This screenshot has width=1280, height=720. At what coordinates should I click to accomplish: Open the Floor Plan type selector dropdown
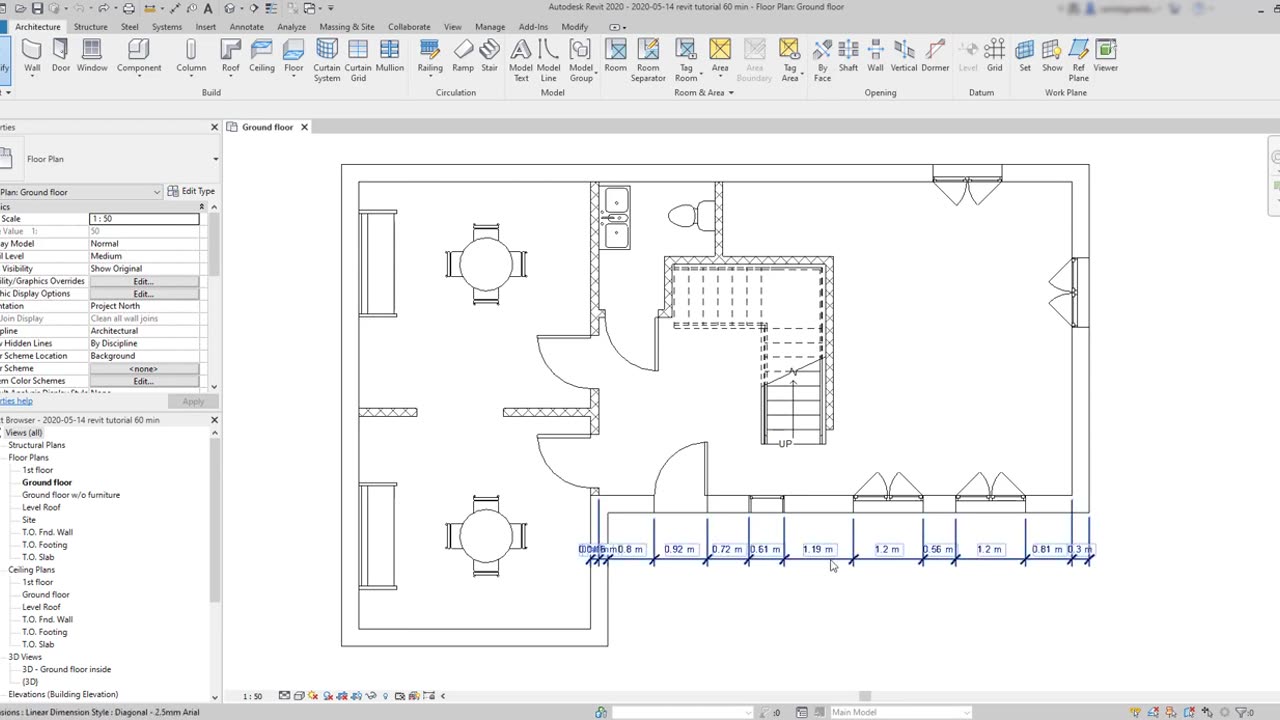(215, 159)
